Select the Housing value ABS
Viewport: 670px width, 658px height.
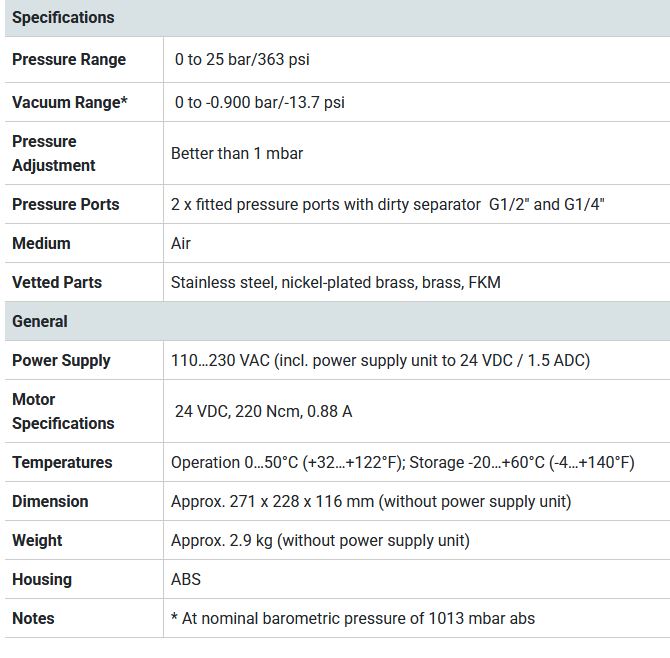[x=186, y=579]
